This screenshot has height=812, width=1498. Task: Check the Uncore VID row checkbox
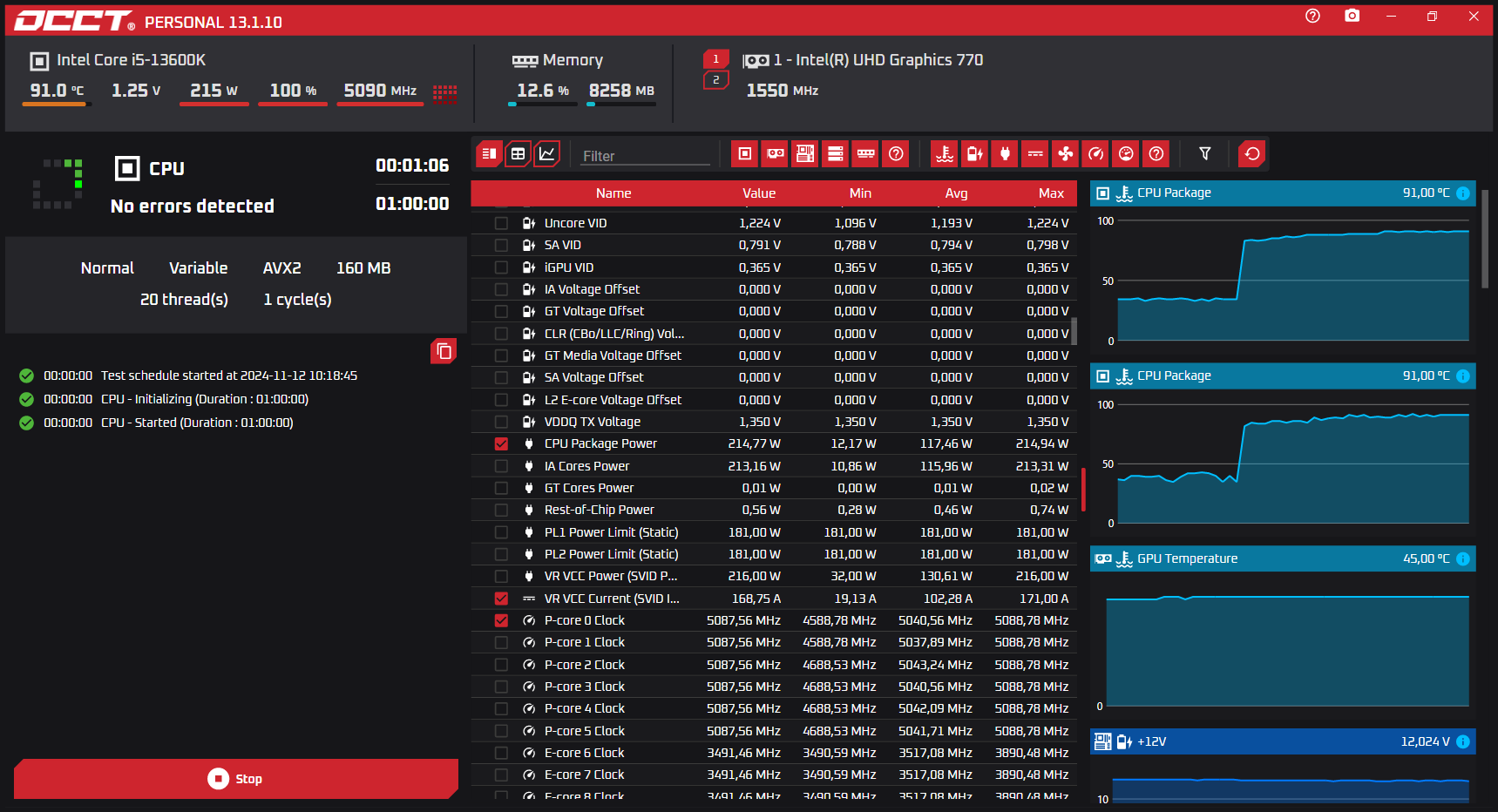(501, 223)
